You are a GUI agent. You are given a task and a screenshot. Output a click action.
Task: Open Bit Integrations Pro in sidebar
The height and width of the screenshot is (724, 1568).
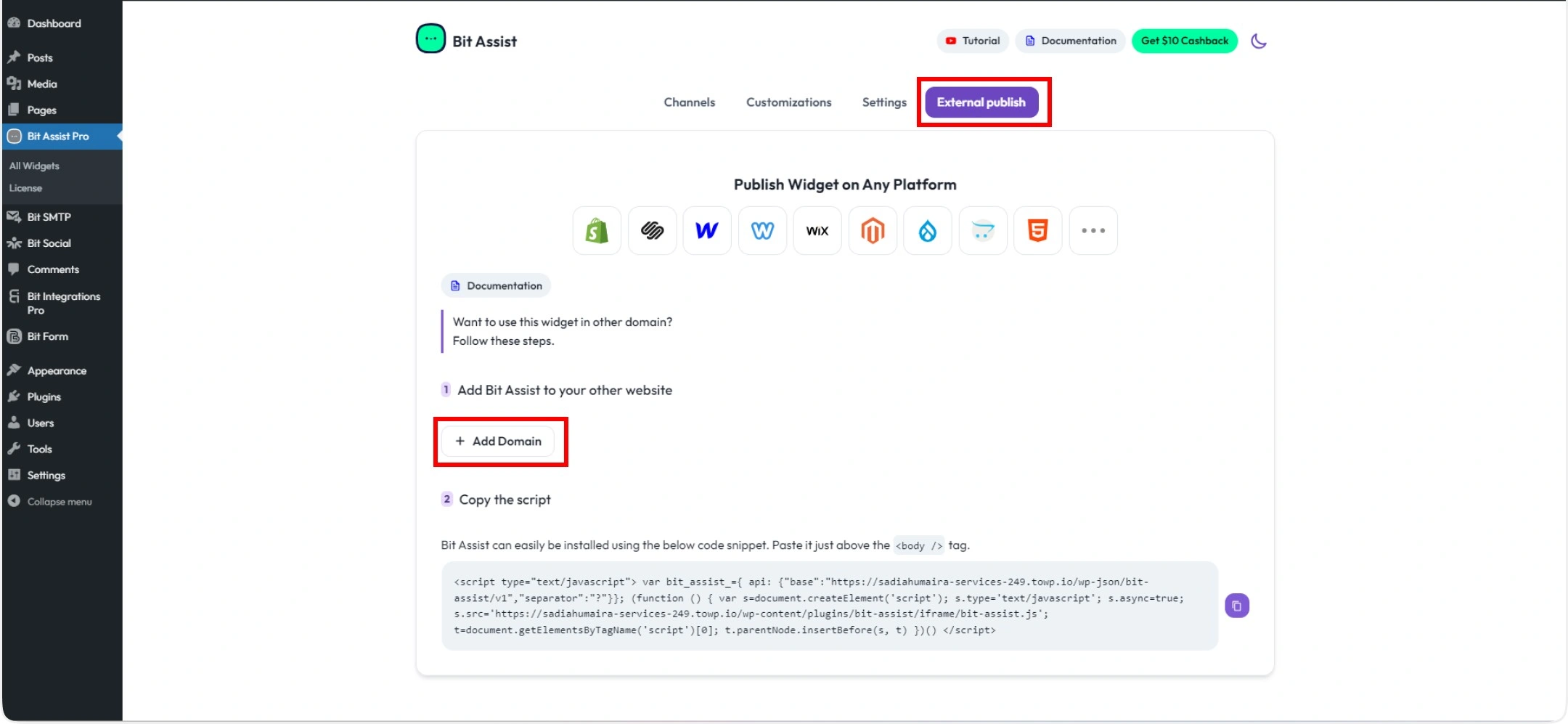pyautogui.click(x=63, y=303)
